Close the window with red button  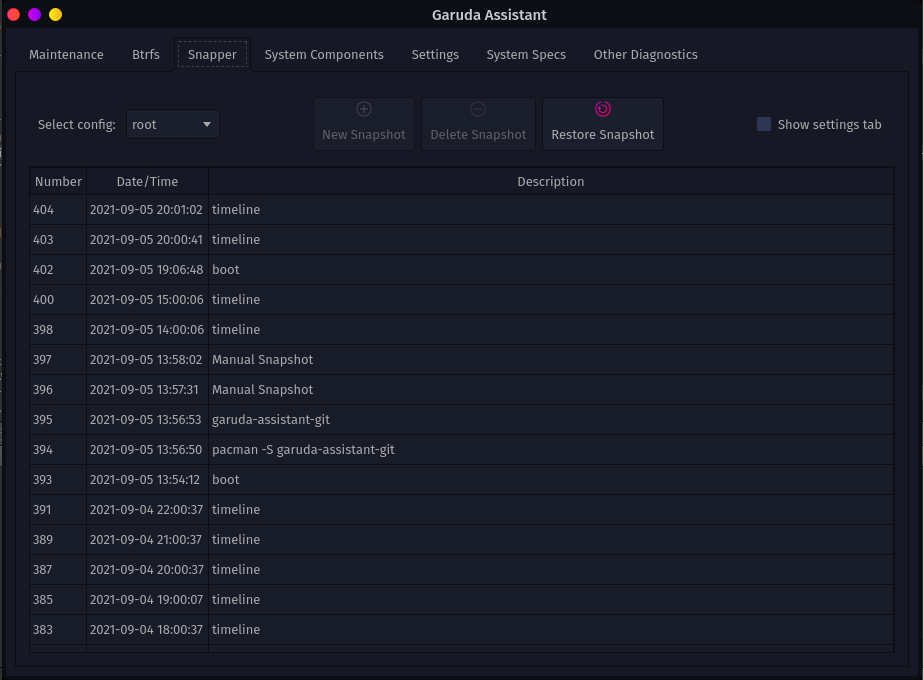14,15
